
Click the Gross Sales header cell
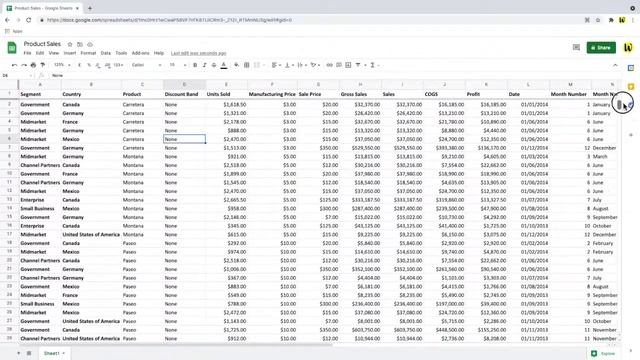click(360, 94)
